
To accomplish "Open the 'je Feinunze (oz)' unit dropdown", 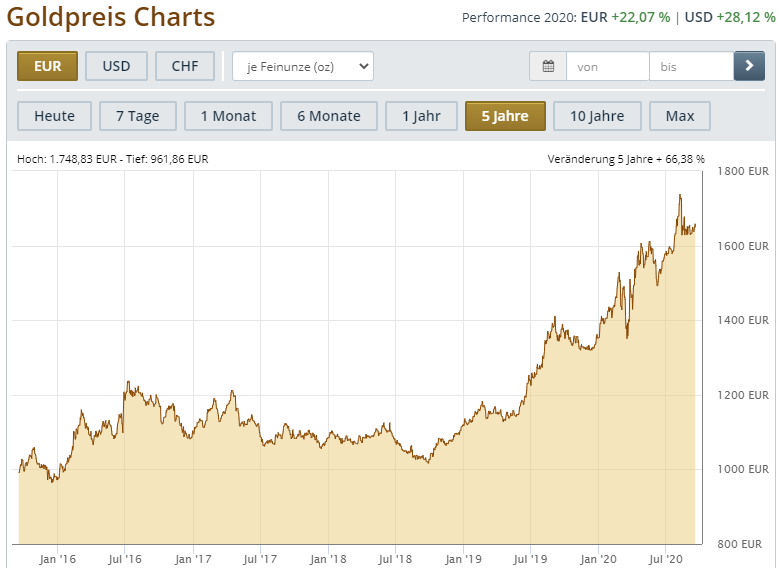I will [303, 66].
